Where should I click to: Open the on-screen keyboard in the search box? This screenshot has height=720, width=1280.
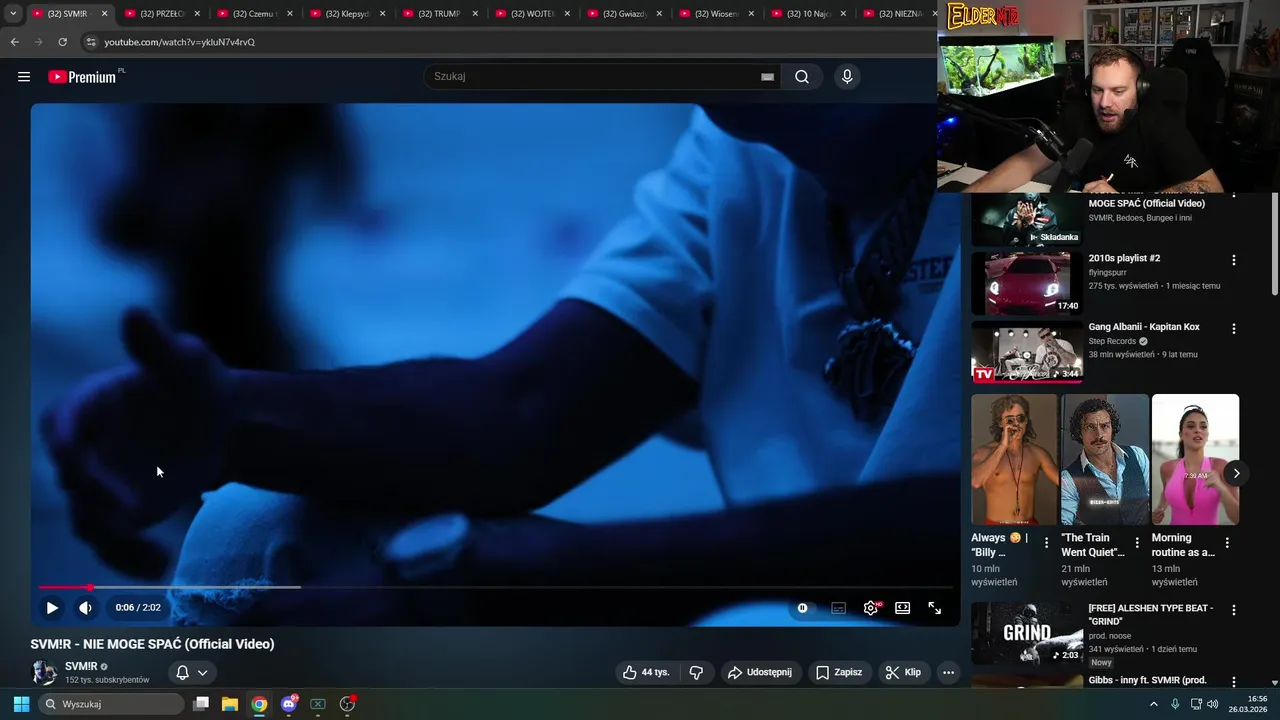coord(767,77)
